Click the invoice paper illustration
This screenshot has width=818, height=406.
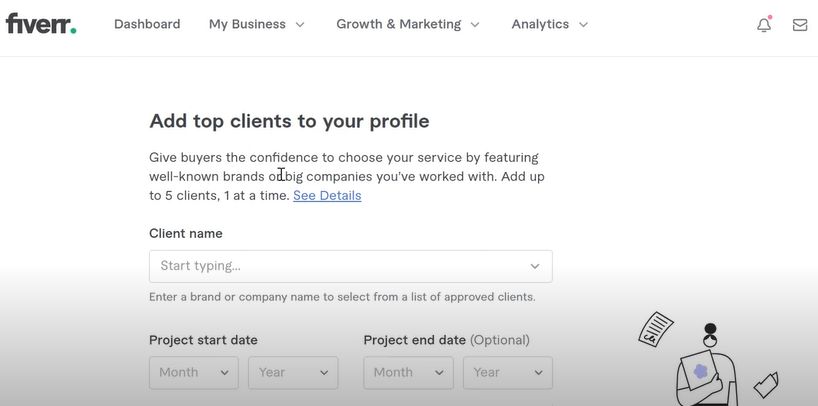pyautogui.click(x=656, y=328)
